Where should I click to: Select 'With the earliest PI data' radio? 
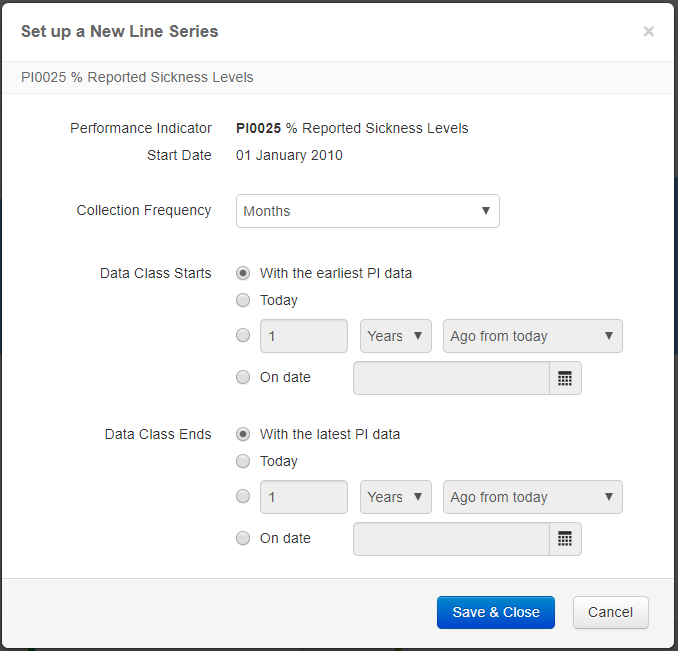[x=243, y=273]
